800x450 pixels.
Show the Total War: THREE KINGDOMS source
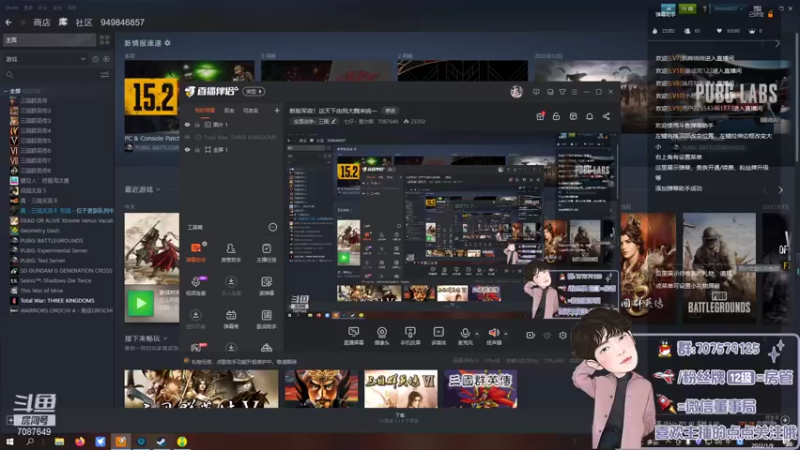tap(187, 137)
